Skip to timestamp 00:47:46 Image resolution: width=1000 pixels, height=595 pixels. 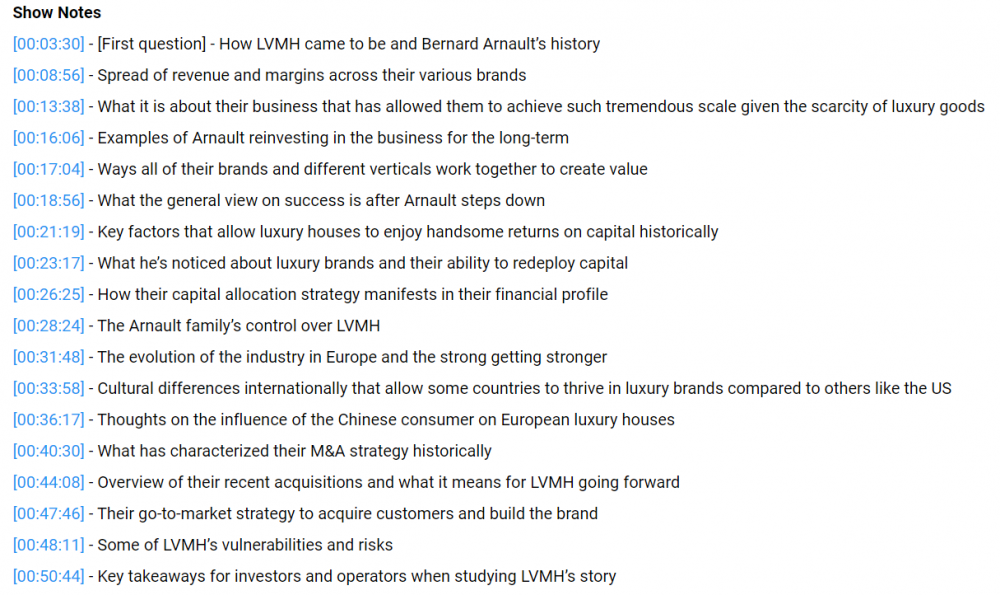[48, 514]
